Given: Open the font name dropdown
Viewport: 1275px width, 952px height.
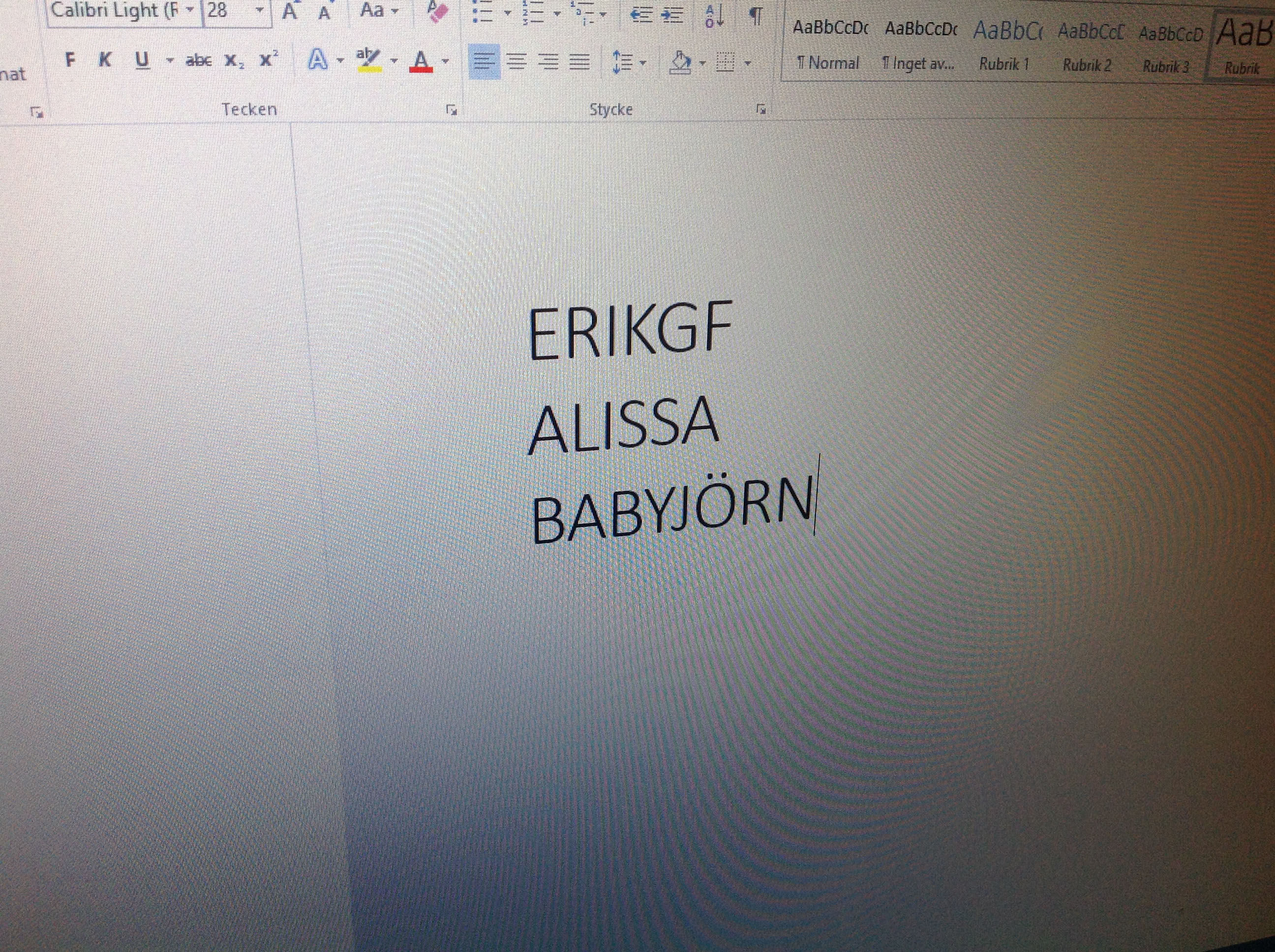Looking at the screenshot, I should pos(191,10).
